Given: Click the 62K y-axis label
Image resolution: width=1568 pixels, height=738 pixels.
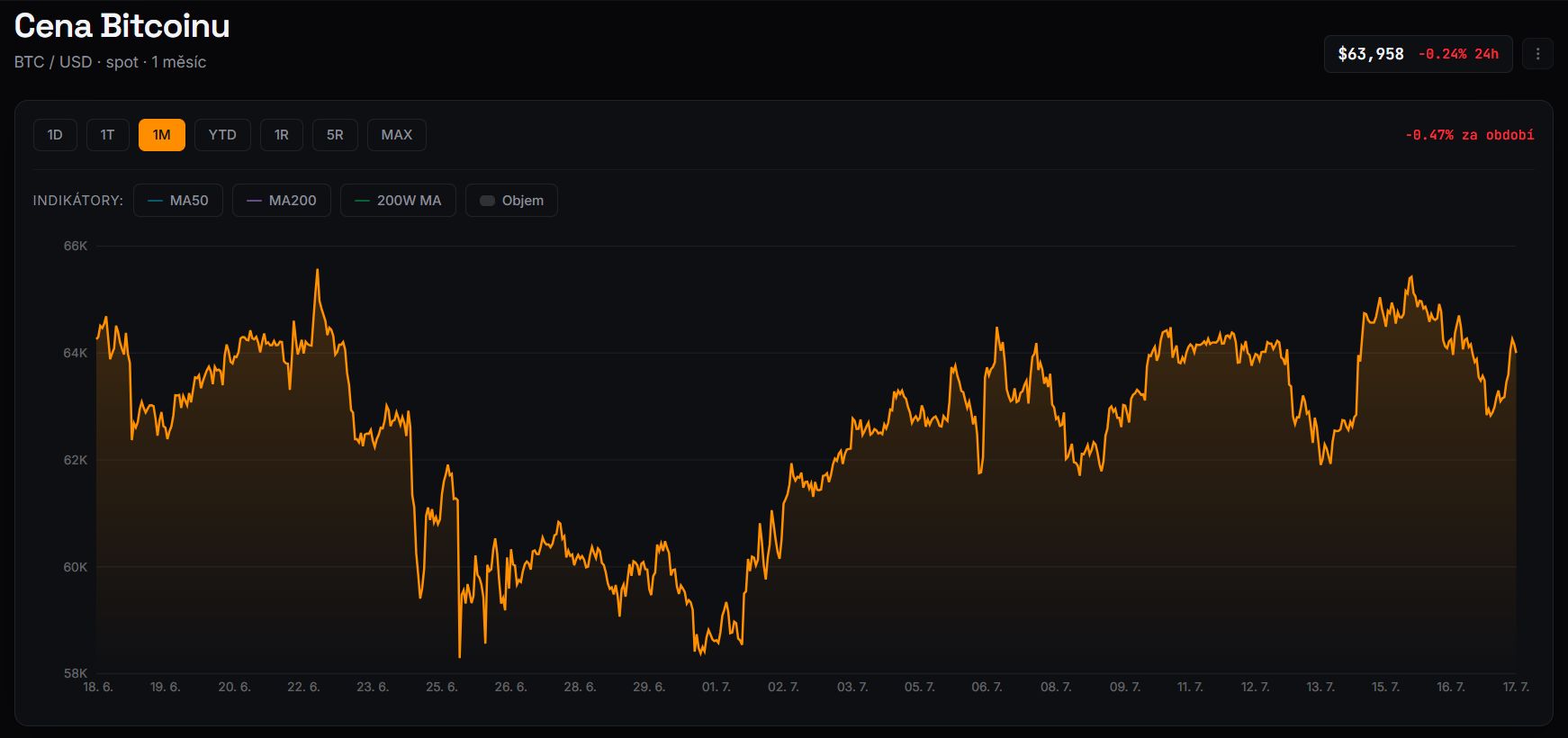Looking at the screenshot, I should pyautogui.click(x=76, y=460).
